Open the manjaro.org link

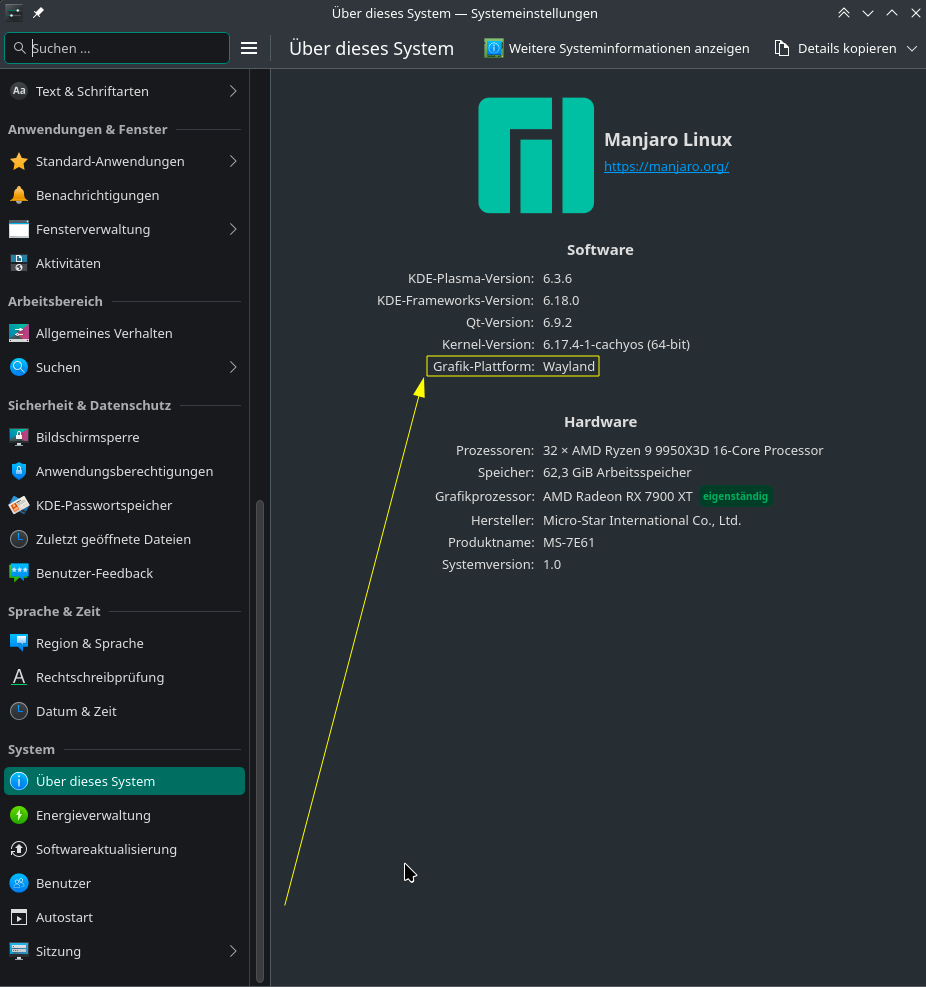click(666, 166)
